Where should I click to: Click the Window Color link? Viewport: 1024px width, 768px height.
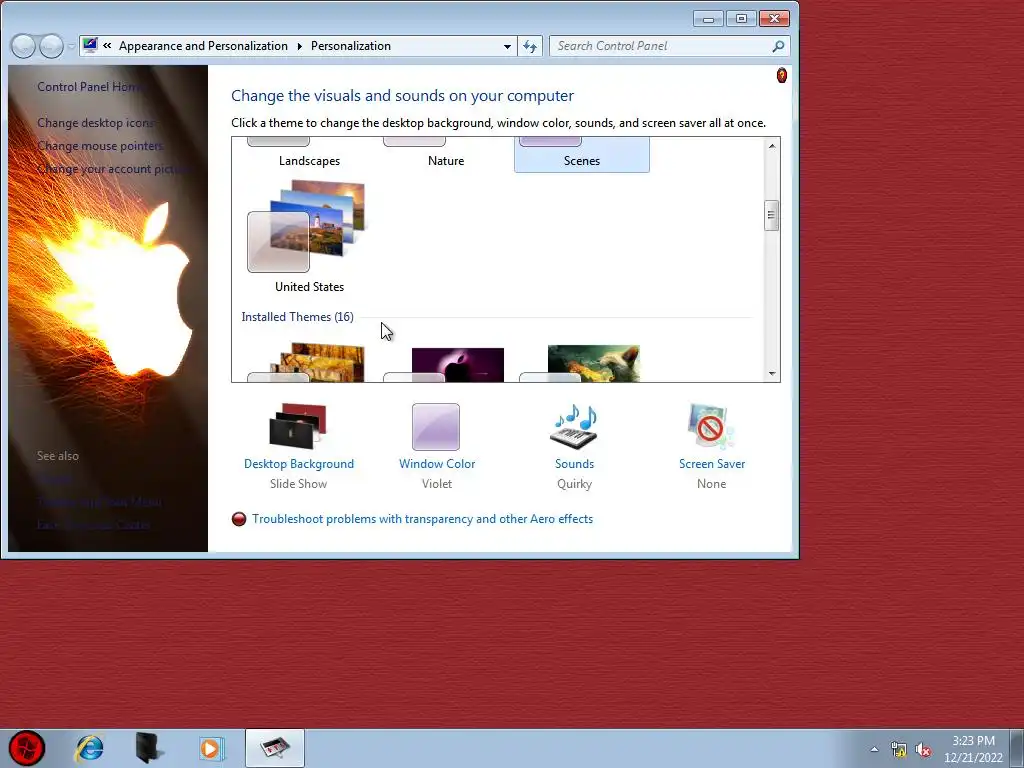[x=437, y=464]
